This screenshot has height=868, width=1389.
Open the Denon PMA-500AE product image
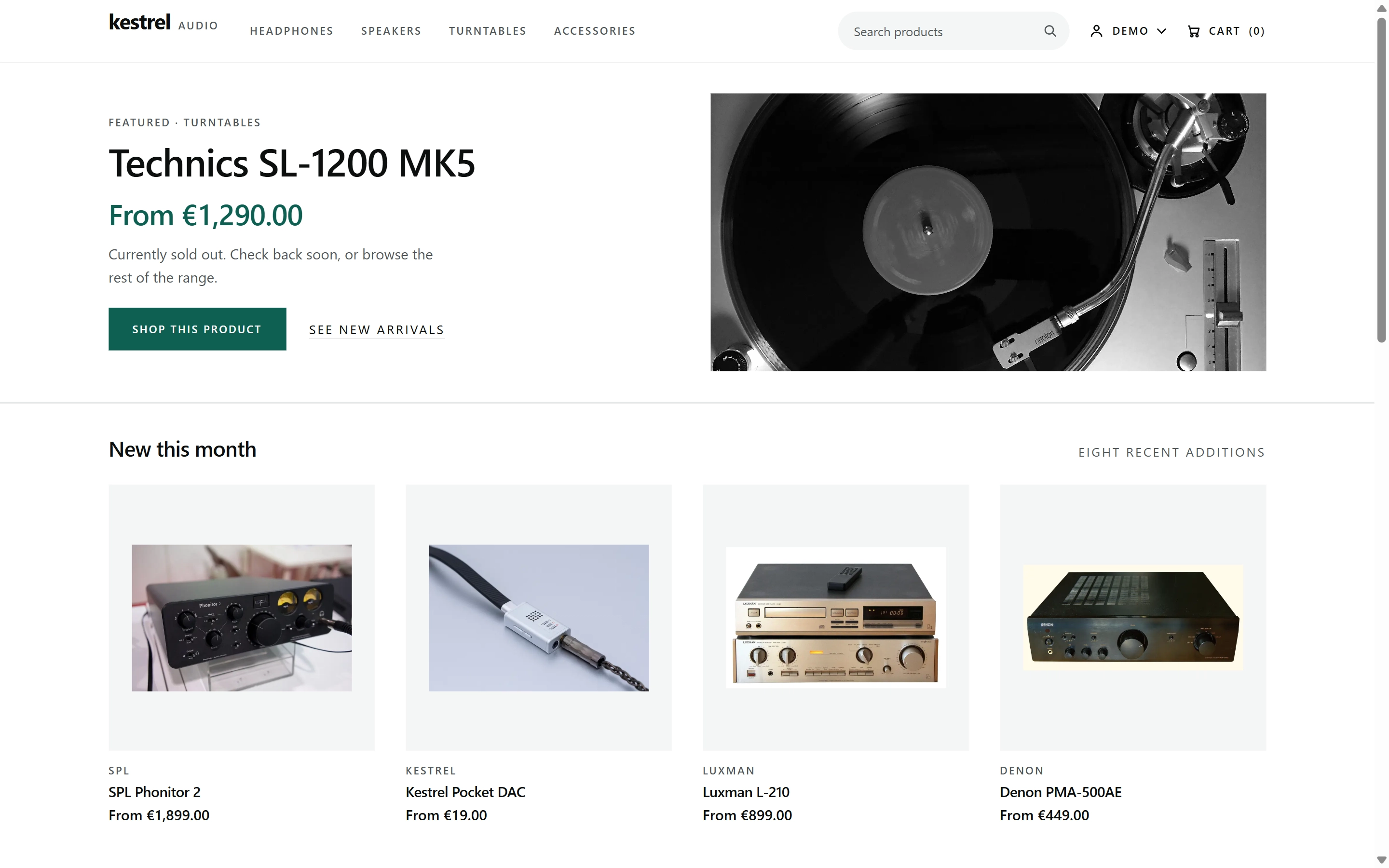click(x=1133, y=618)
